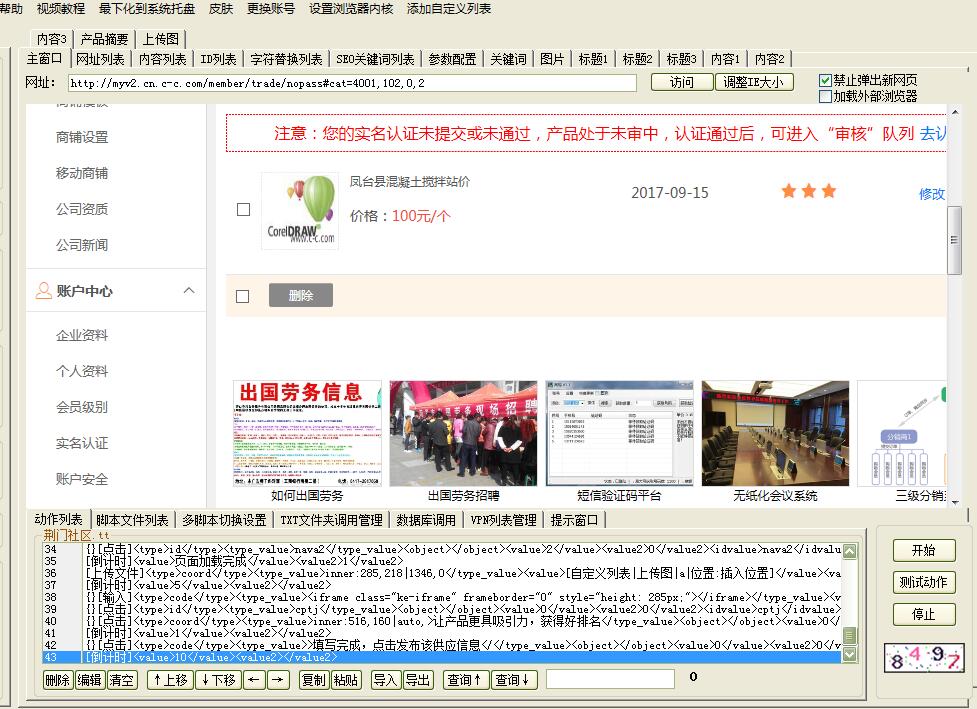Screen dimensions: 977x709
Task: Click the right arrow move button
Action: point(278,680)
